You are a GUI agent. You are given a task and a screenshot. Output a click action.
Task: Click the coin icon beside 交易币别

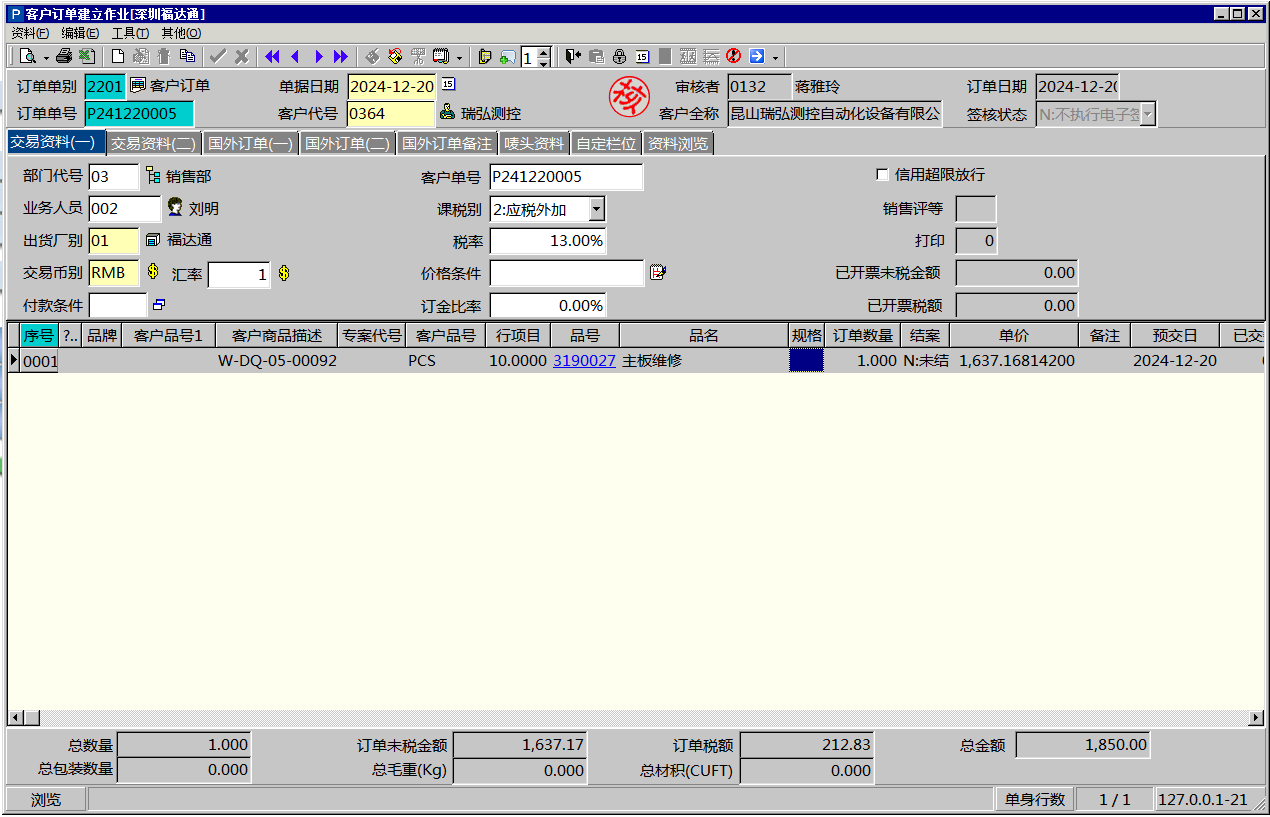pos(153,271)
